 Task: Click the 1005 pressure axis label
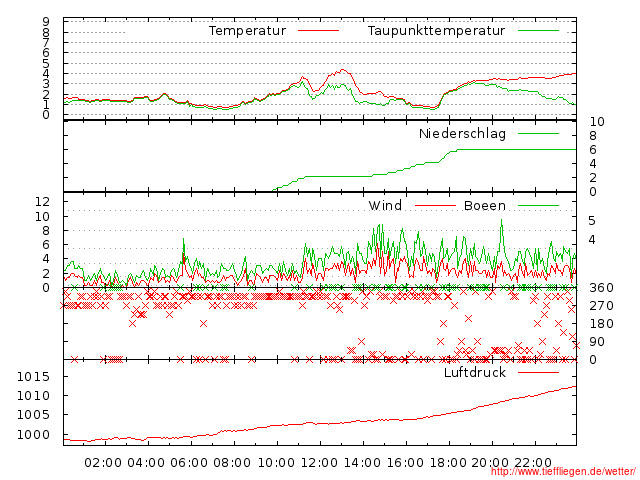[x=33, y=415]
